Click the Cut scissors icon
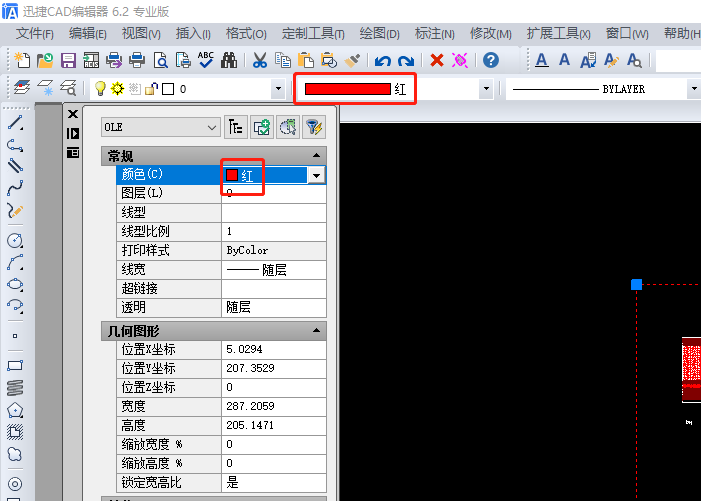 click(259, 61)
